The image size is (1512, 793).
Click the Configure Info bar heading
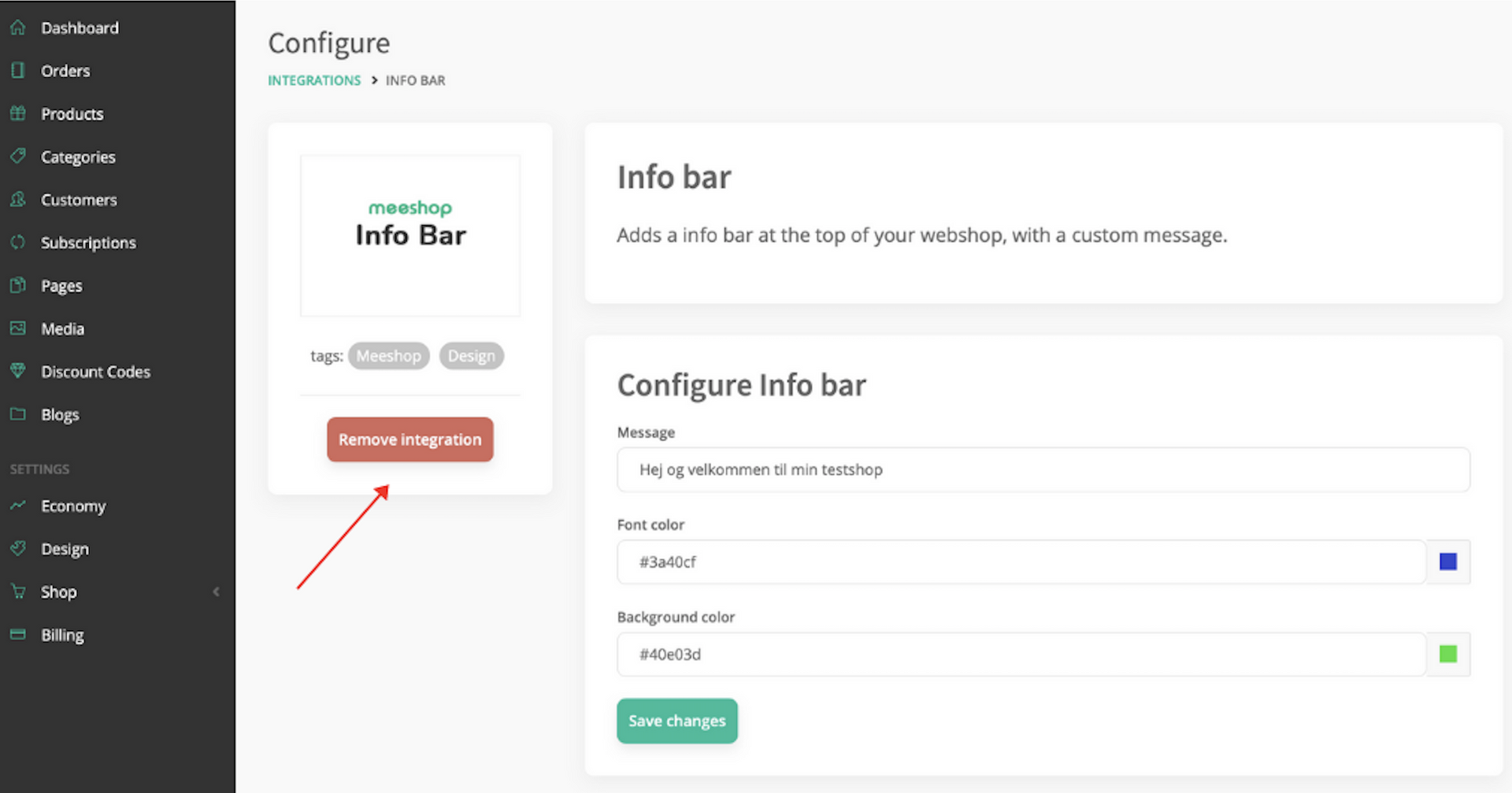[x=742, y=385]
